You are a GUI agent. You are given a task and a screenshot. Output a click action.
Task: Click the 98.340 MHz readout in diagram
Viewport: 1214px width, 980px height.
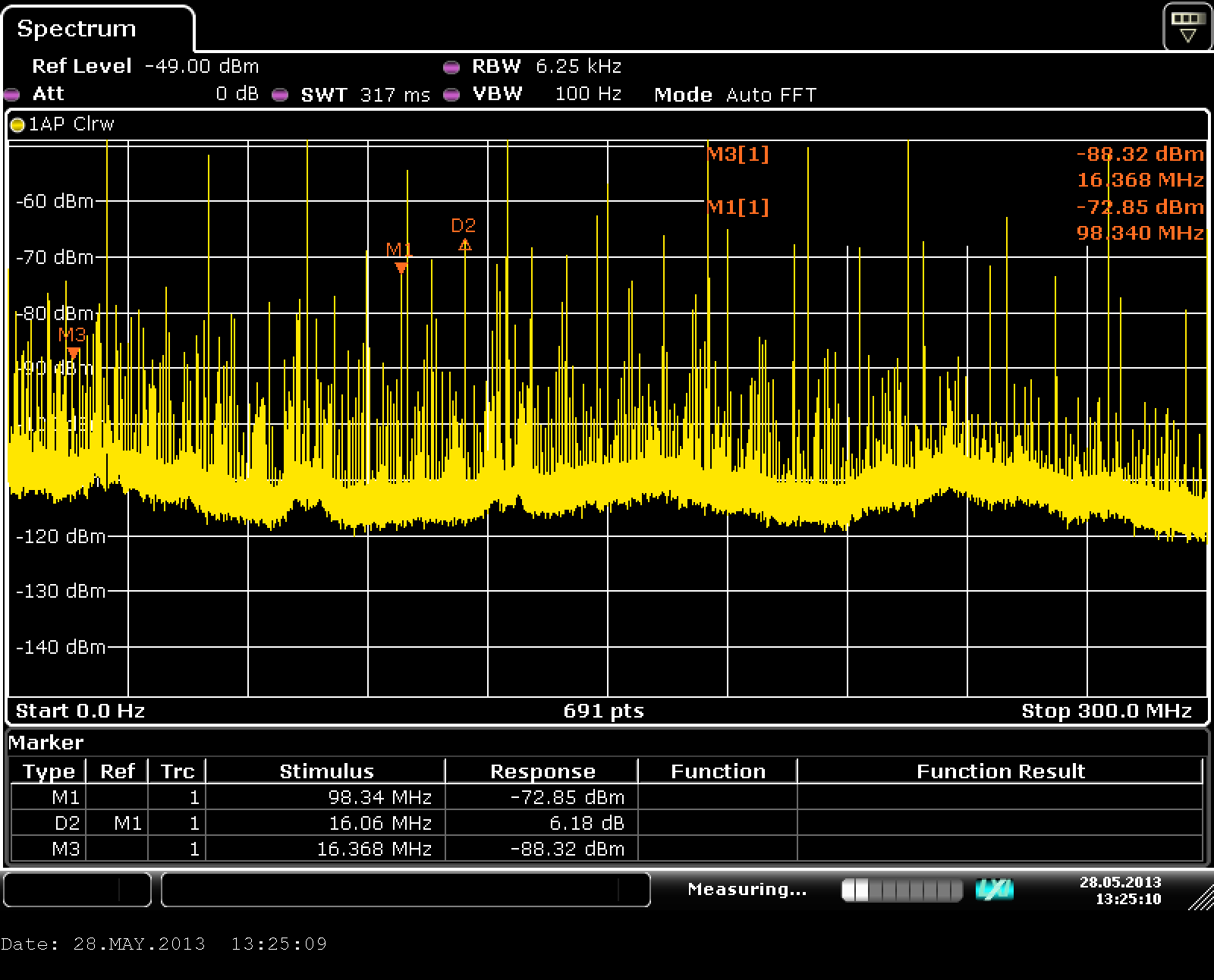[1140, 232]
